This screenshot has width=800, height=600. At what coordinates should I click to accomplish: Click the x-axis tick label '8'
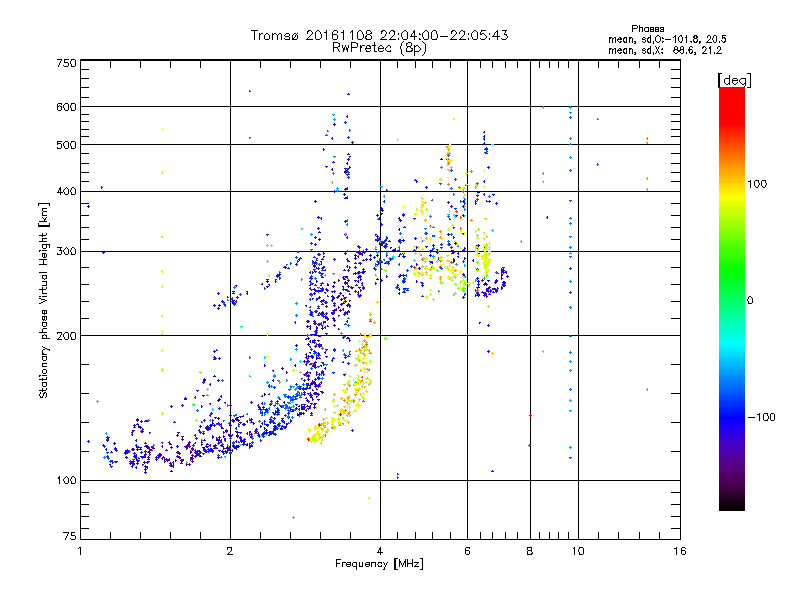click(x=530, y=551)
